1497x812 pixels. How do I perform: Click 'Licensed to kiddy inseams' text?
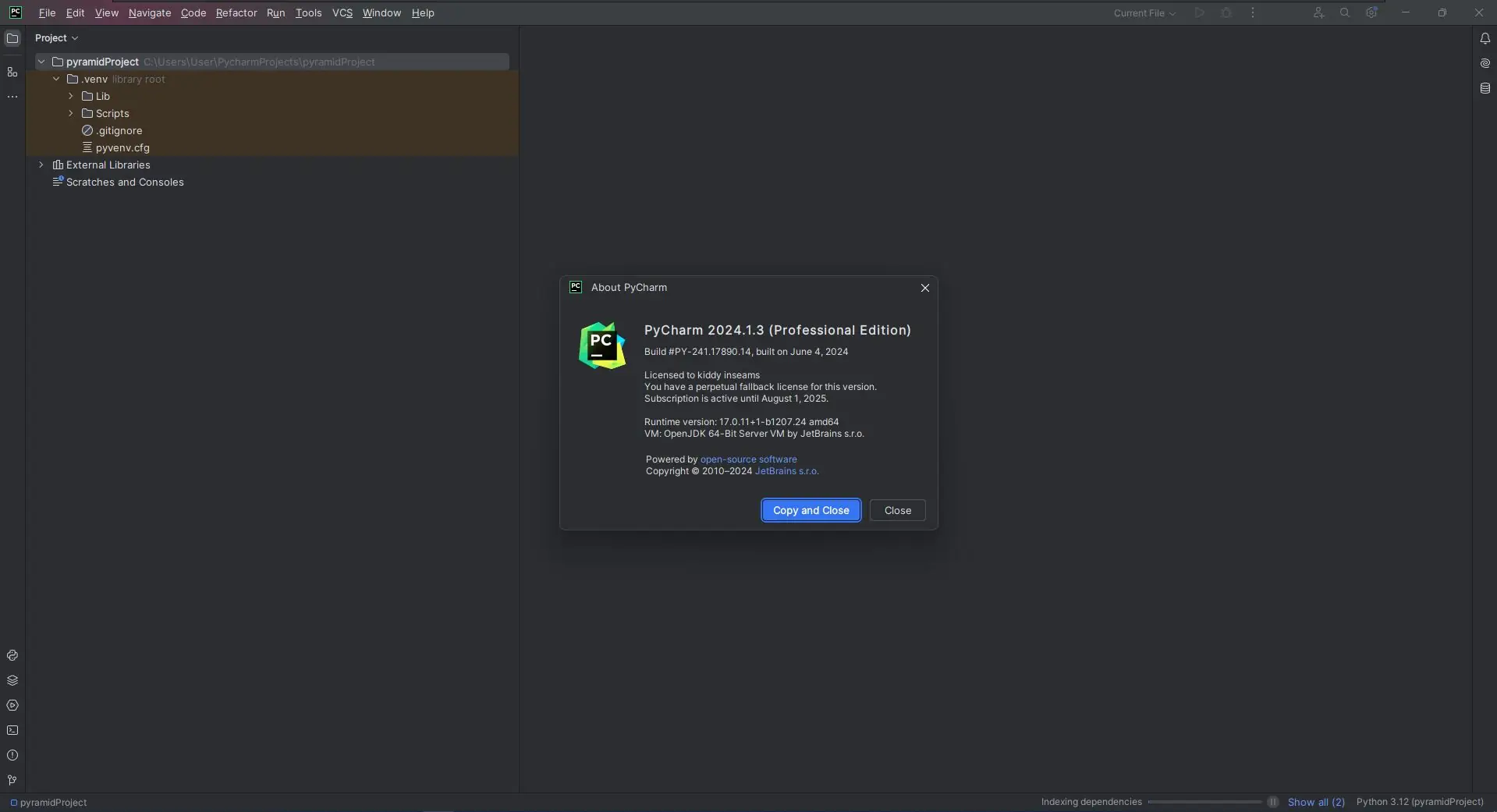pos(702,375)
